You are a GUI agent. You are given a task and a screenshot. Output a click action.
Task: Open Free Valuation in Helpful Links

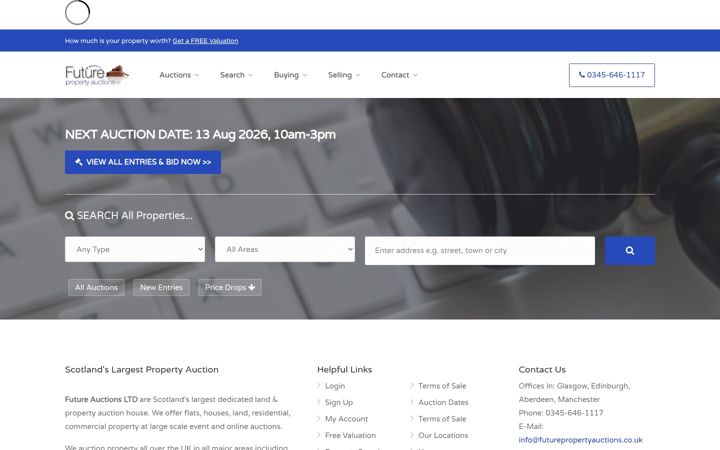350,435
